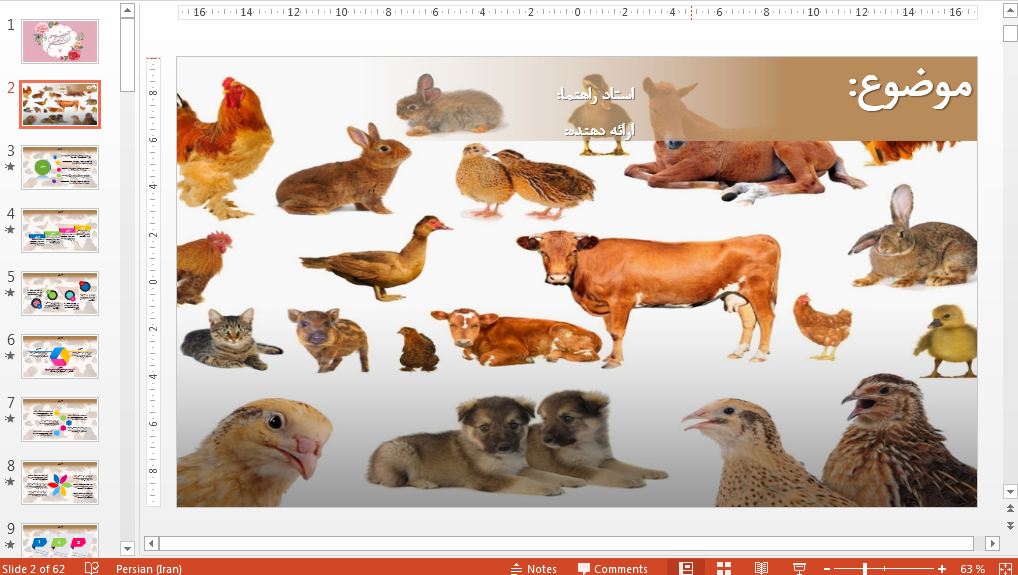Click the Persian (Iran) language indicator

pos(149,568)
